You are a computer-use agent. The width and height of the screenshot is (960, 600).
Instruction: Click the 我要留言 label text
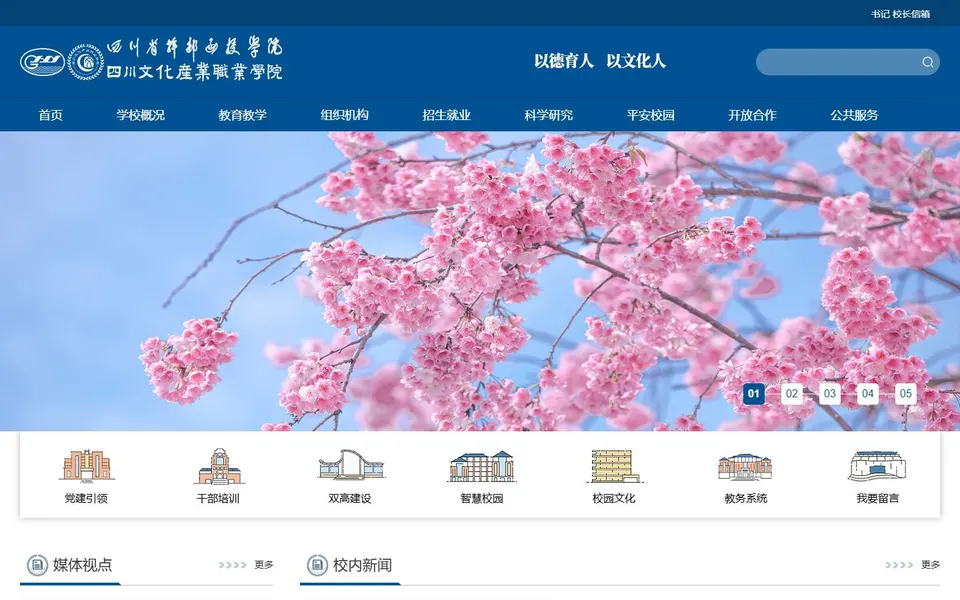[x=877, y=498]
